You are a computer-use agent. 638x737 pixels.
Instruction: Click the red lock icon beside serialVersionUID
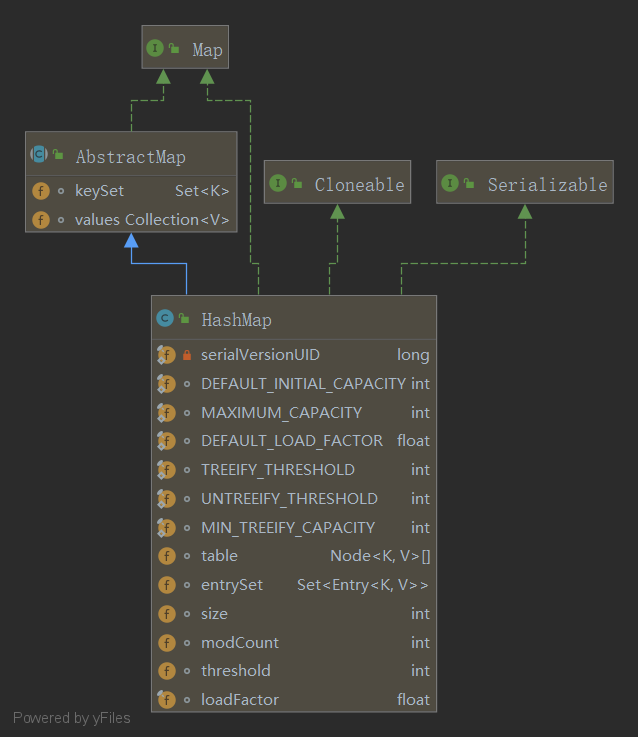point(187,355)
